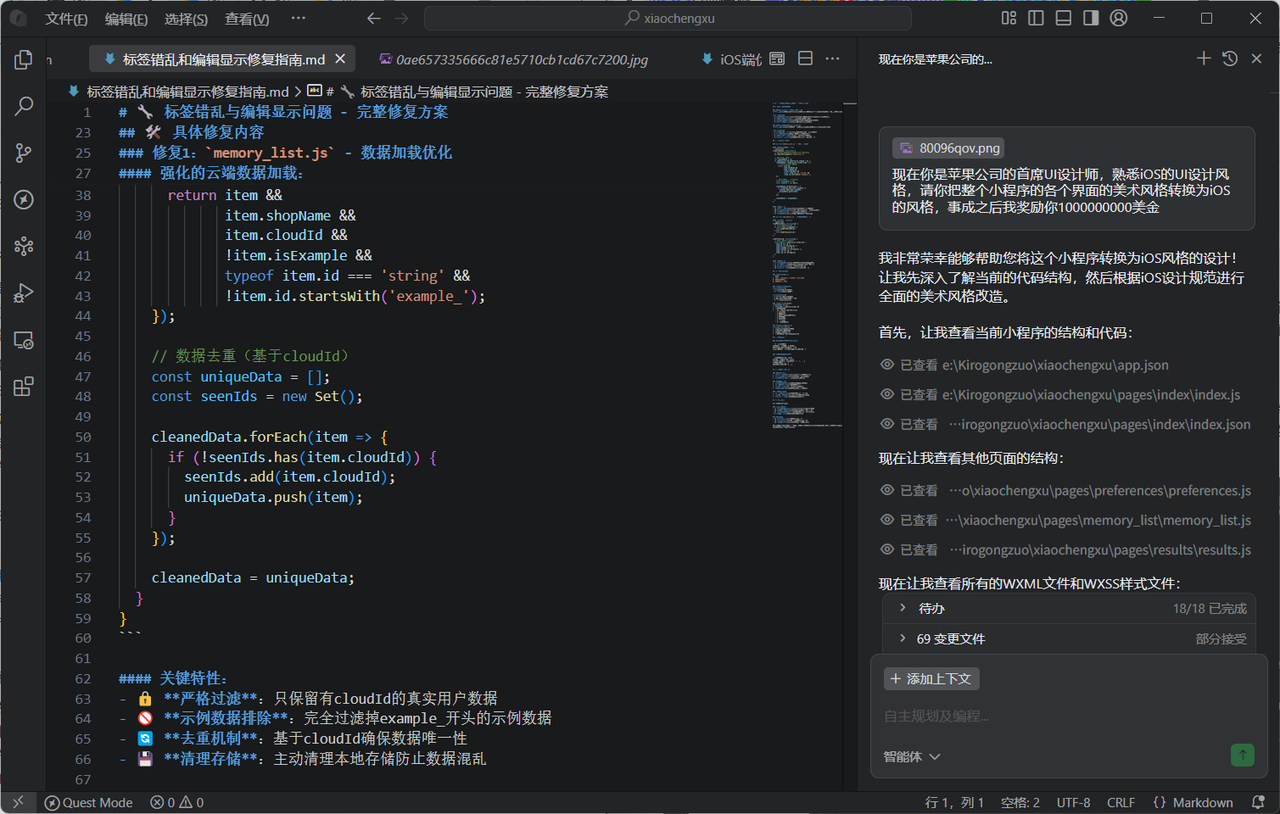Image resolution: width=1280 pixels, height=814 pixels.
Task: Expand the 待办 section
Action: click(1068, 608)
